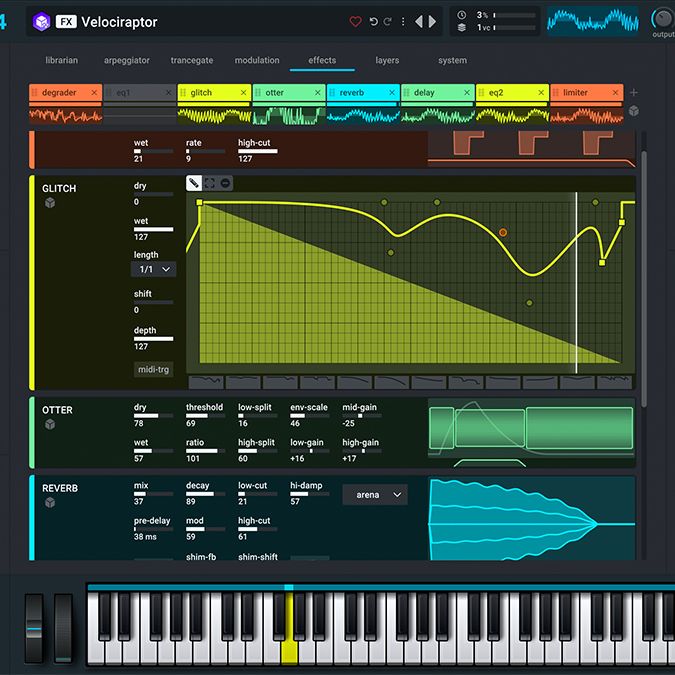Select the first glitch curve preset thumbnail
The image size is (675, 675).
click(x=206, y=381)
